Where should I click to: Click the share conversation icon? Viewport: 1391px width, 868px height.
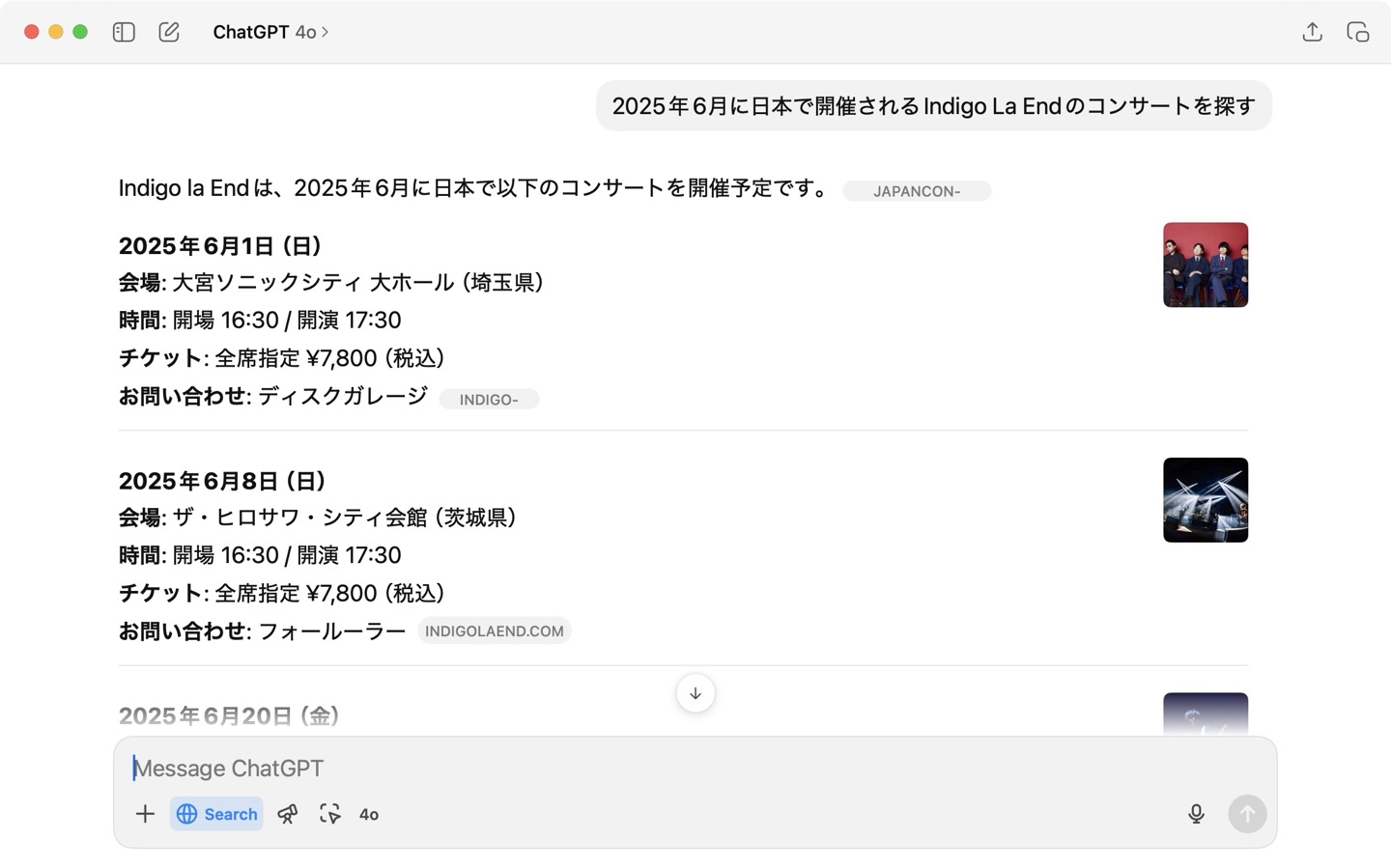coord(1312,32)
